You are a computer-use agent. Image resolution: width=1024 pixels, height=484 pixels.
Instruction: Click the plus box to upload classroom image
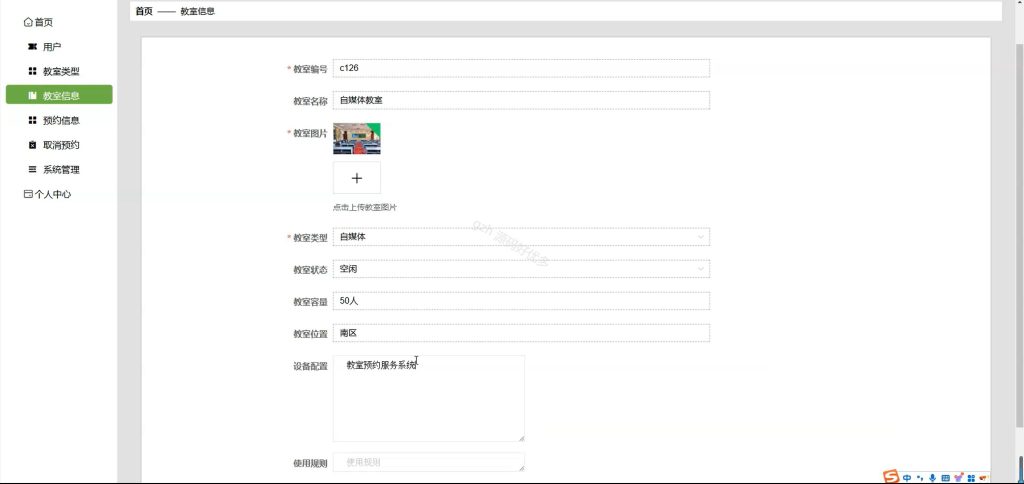357,178
